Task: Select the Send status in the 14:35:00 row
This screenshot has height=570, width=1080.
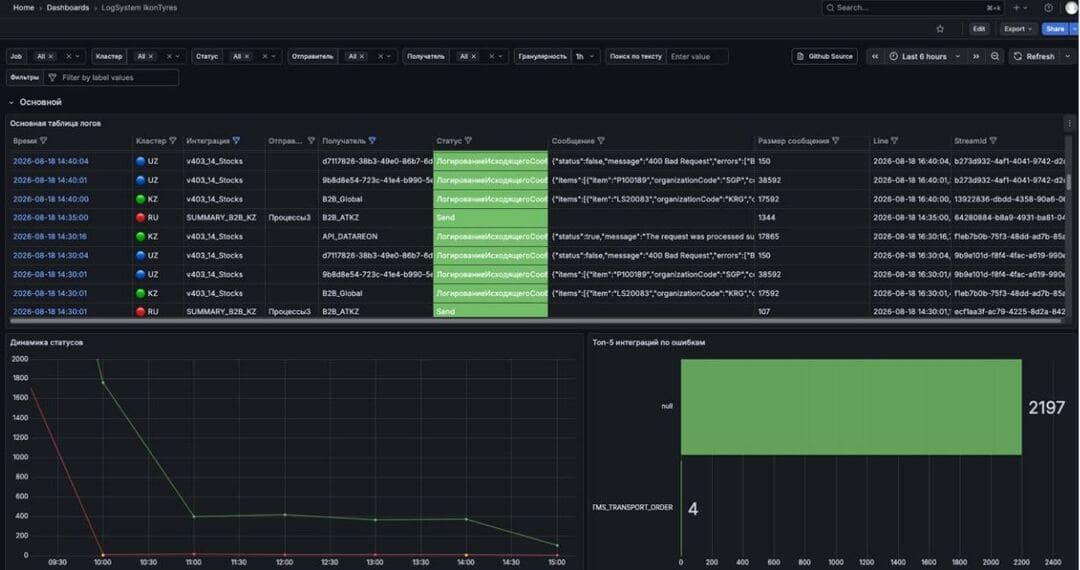Action: [x=490, y=218]
